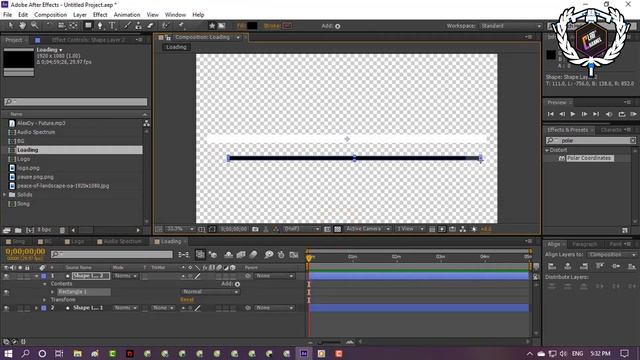This screenshot has width=640, height=360.
Task: Toggle Region of Interest in viewer
Action: click(327, 229)
